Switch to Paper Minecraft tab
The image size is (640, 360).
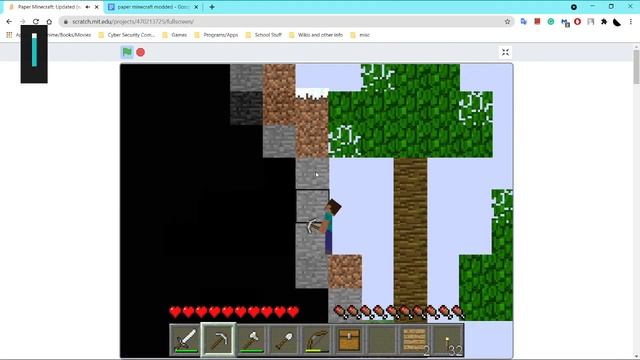(x=49, y=7)
